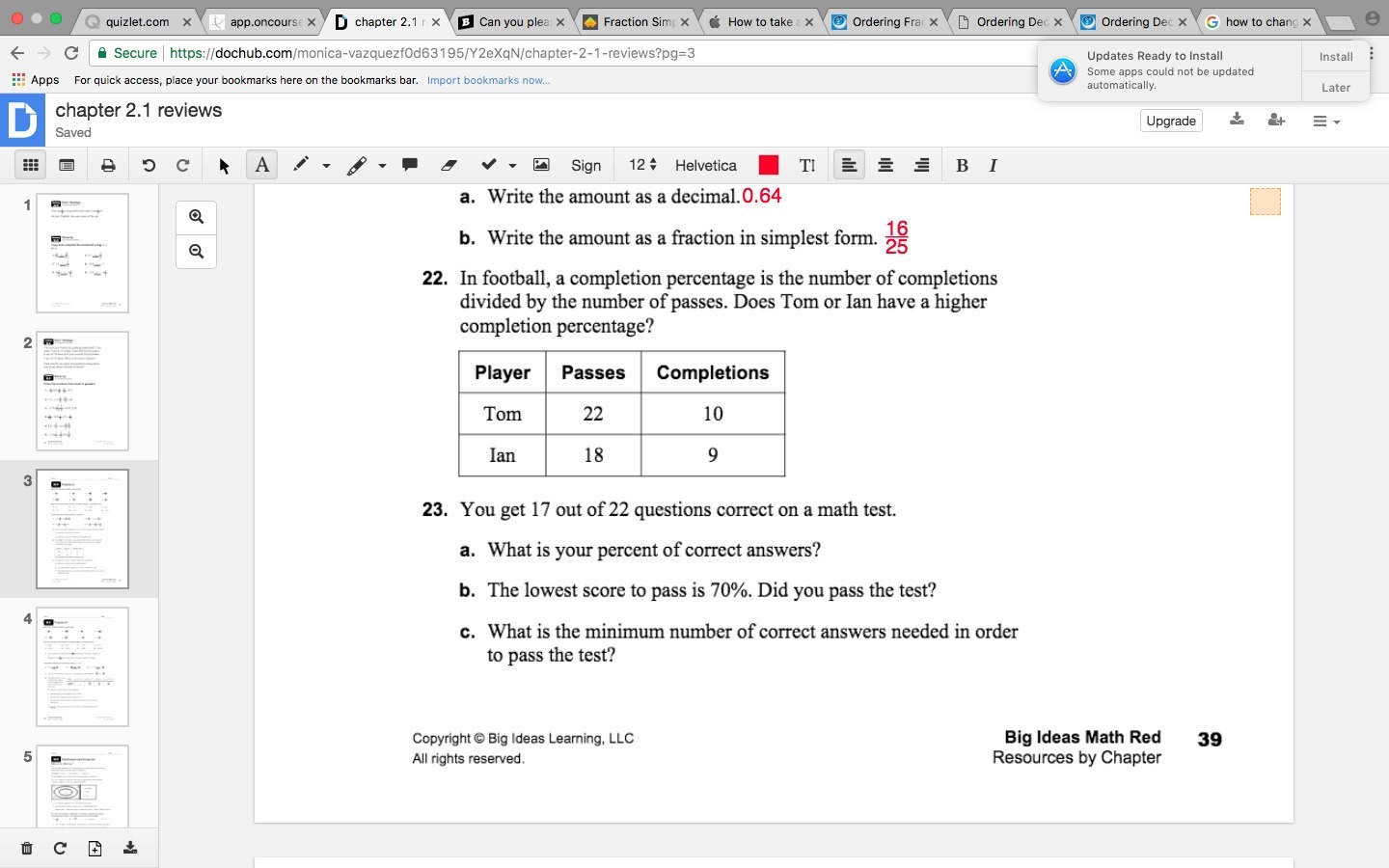Image resolution: width=1389 pixels, height=868 pixels.
Task: Select the pointer arrow tool
Action: click(x=224, y=166)
